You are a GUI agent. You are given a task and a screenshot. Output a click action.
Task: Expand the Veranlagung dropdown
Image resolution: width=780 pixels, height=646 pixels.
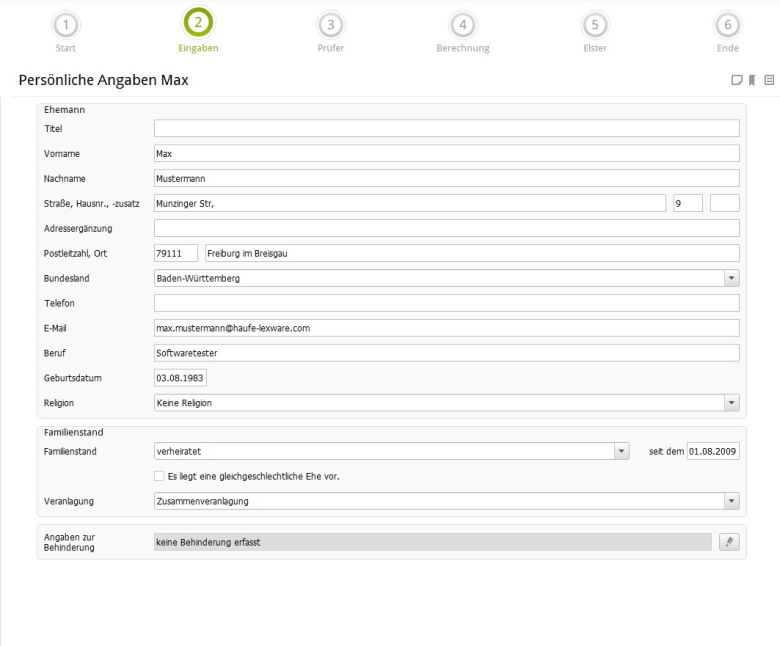(x=731, y=501)
